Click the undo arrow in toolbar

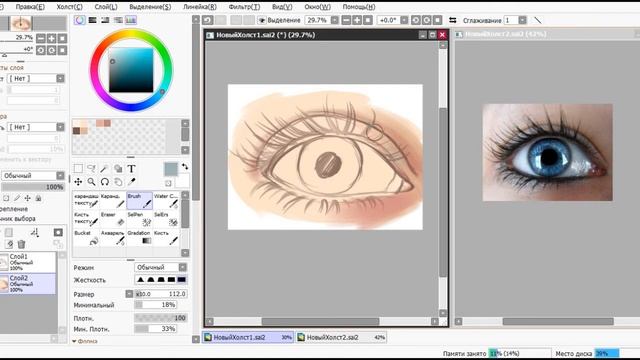click(x=208, y=20)
